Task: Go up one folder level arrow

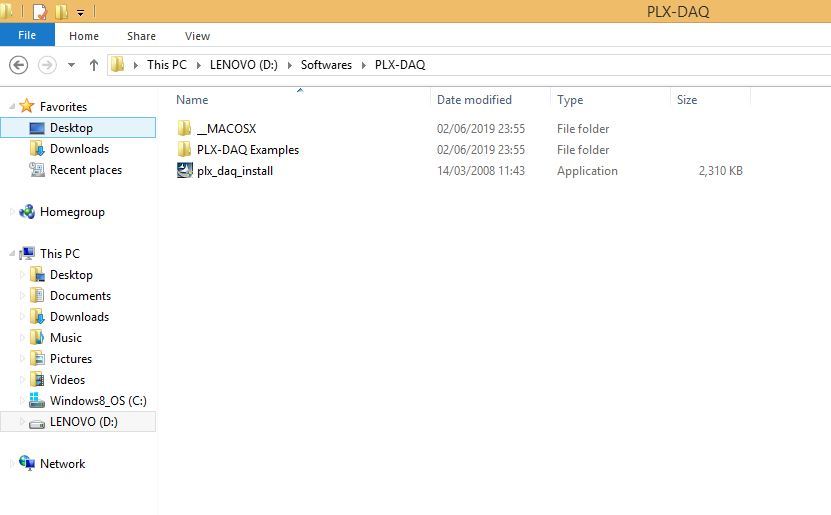Action: 94,65
